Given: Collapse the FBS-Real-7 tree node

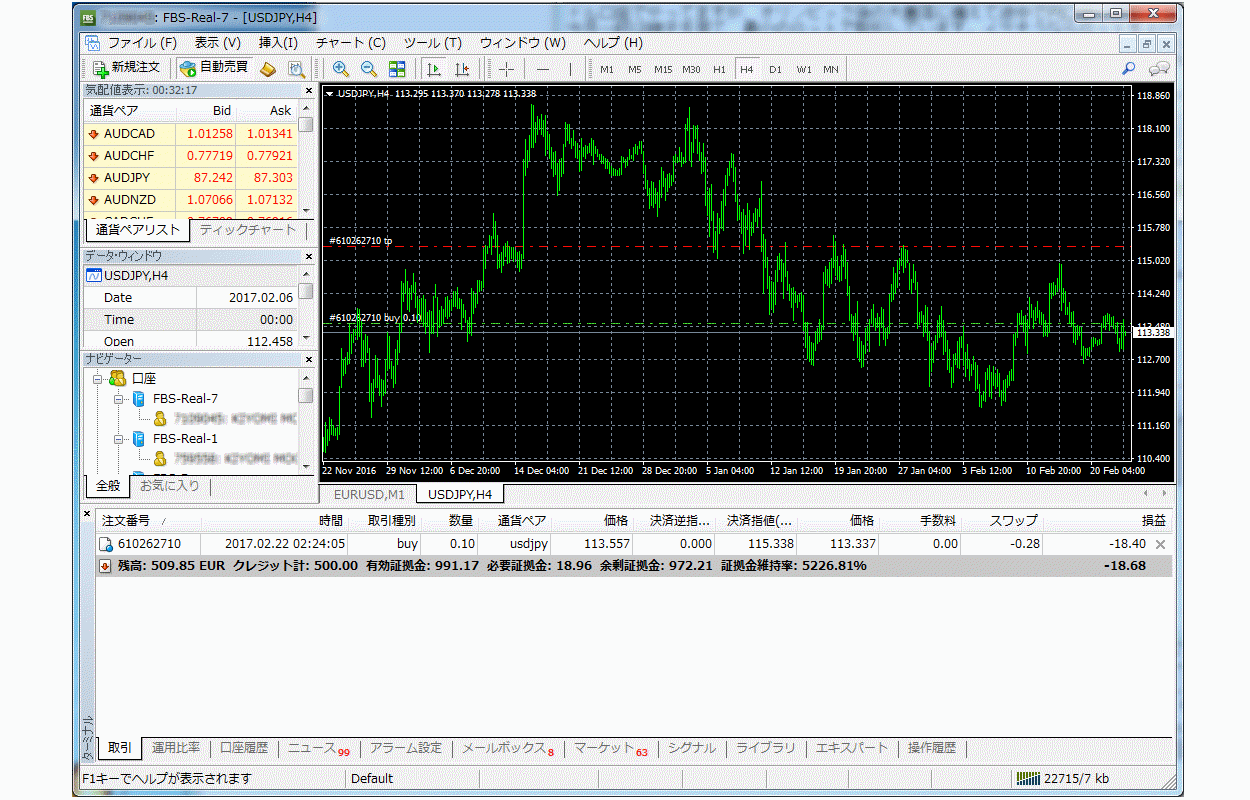Looking at the screenshot, I should coord(118,399).
